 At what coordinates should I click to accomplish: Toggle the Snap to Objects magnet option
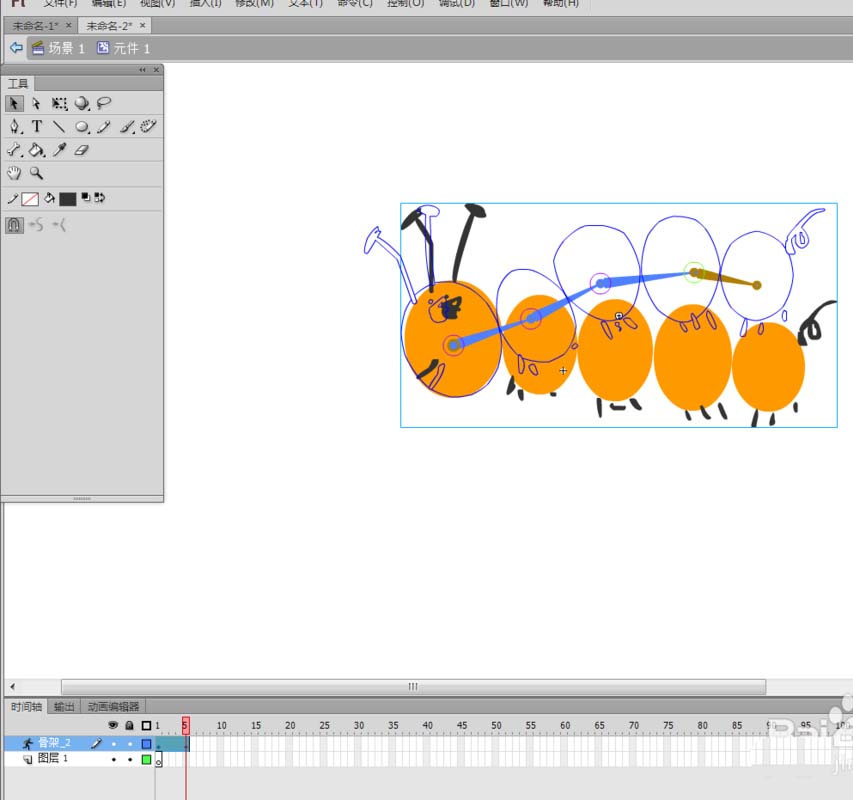14,225
